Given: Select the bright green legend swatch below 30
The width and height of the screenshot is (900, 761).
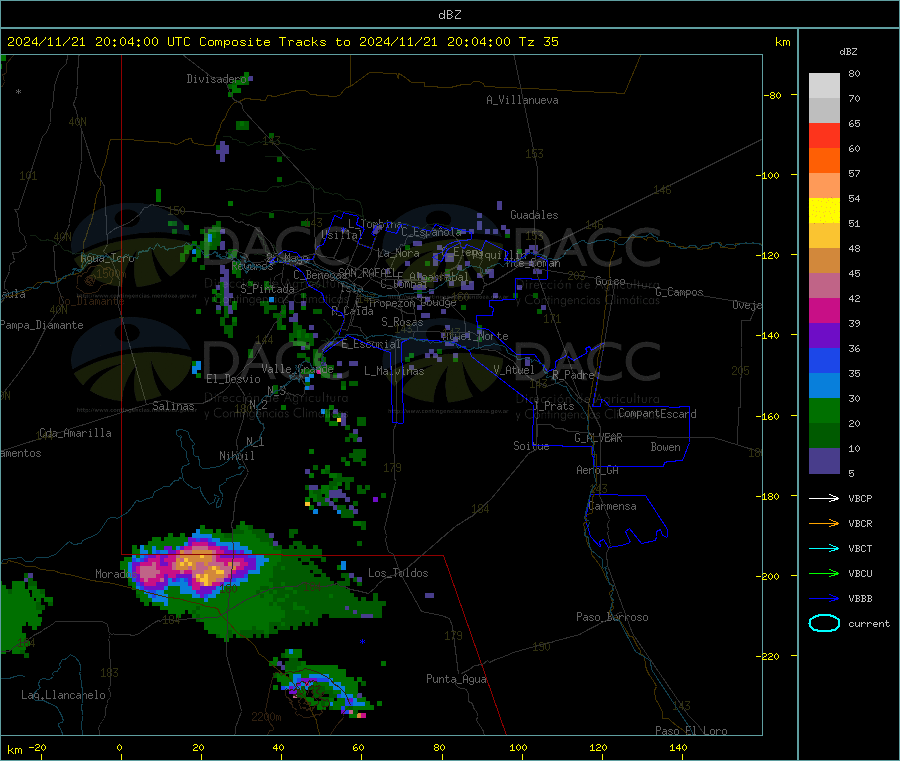Looking at the screenshot, I should (x=824, y=410).
